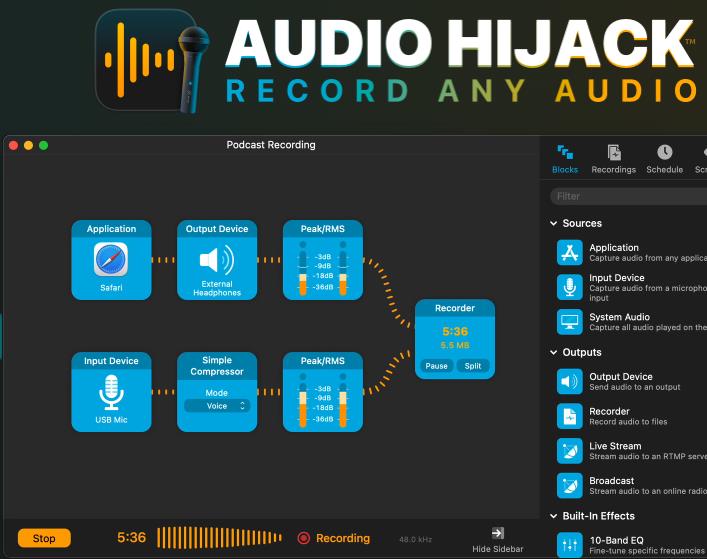Click the 5:36 time in the Recorder block
Viewport: 707px width, 559px height.
coord(455,331)
